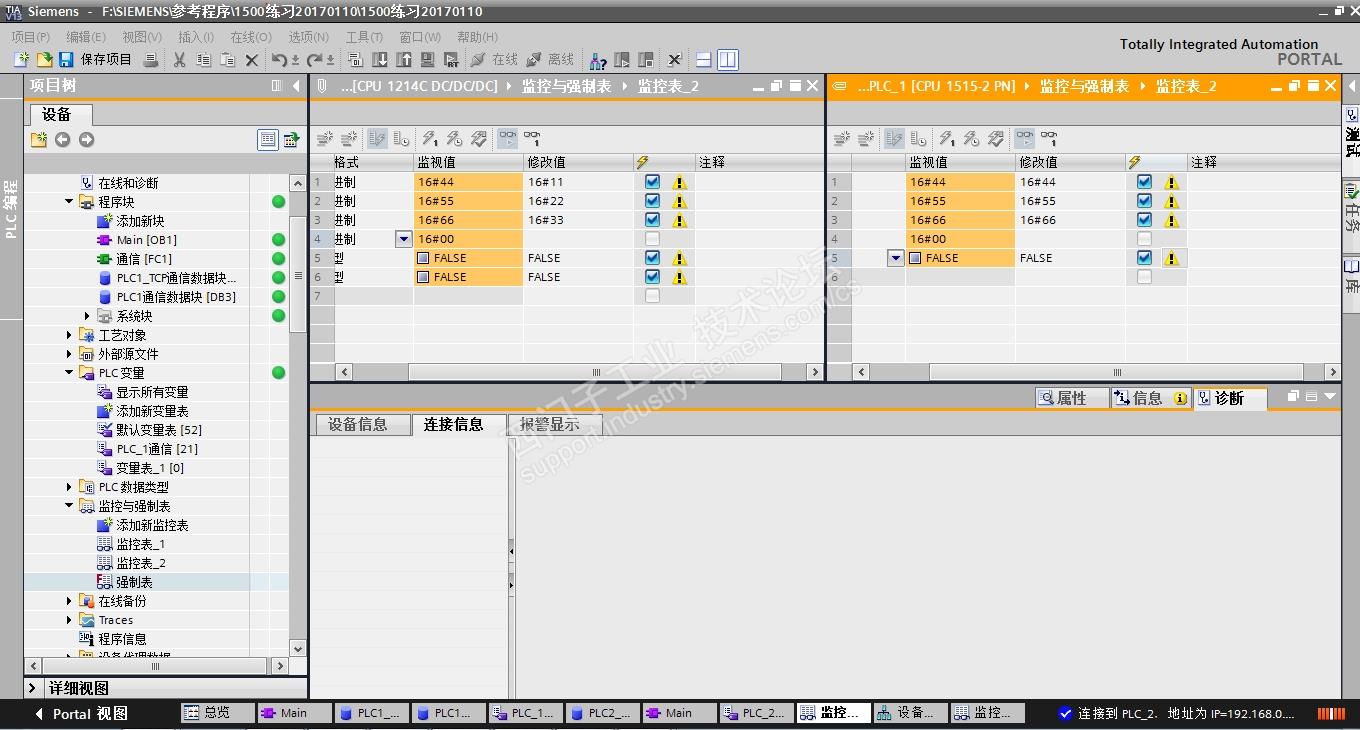This screenshot has height=730, width=1360.
Task: Expand the PLC 数据类型 tree node
Action: point(70,487)
